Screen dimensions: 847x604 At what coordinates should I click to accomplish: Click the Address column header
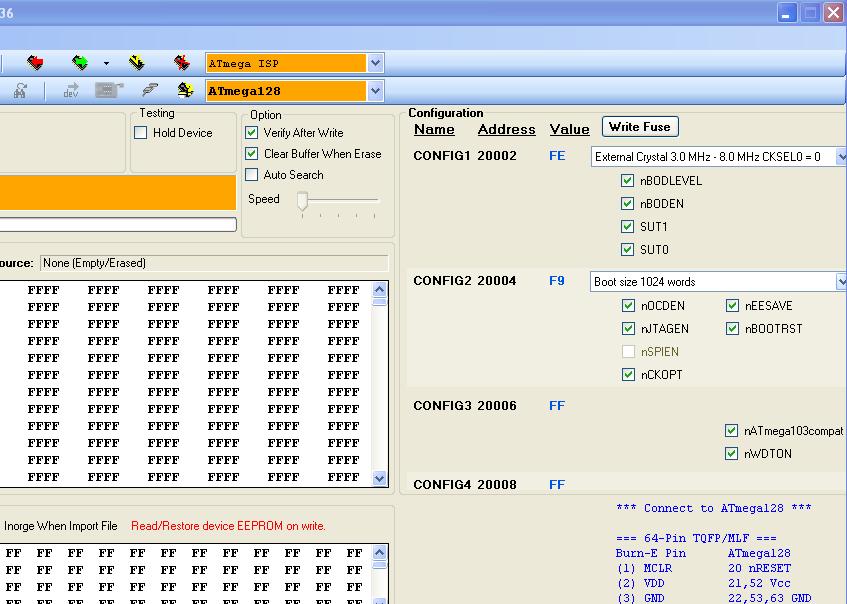click(x=507, y=130)
